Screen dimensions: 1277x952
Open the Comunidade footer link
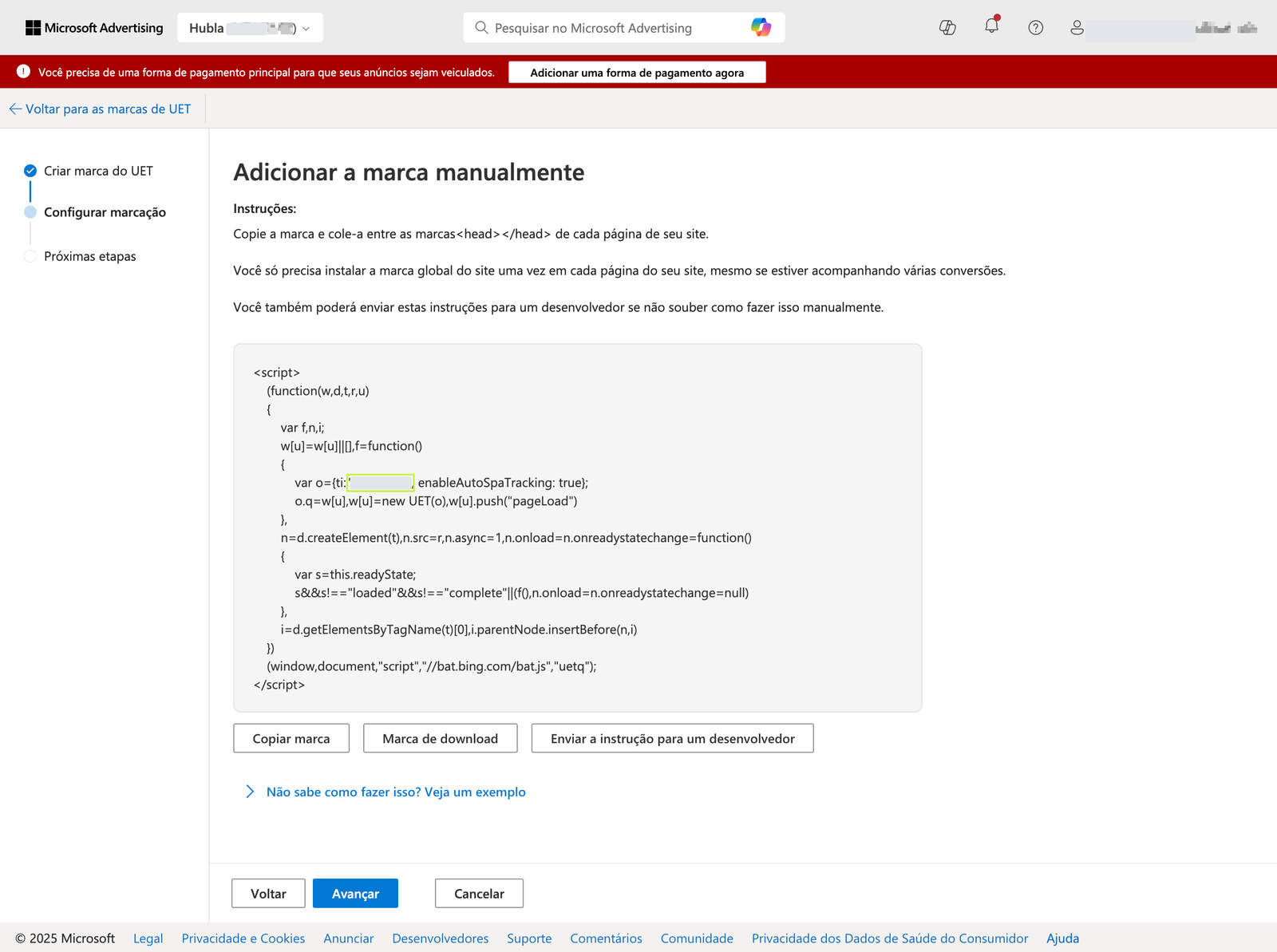point(697,938)
